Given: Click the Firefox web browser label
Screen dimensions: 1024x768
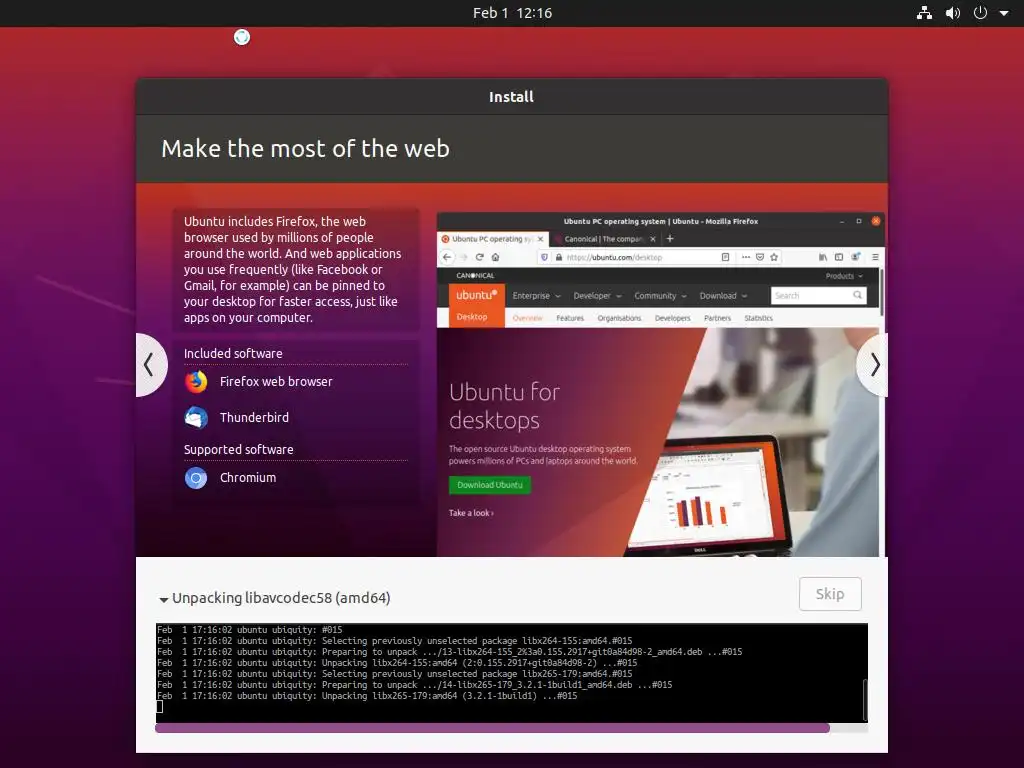Looking at the screenshot, I should point(276,381).
